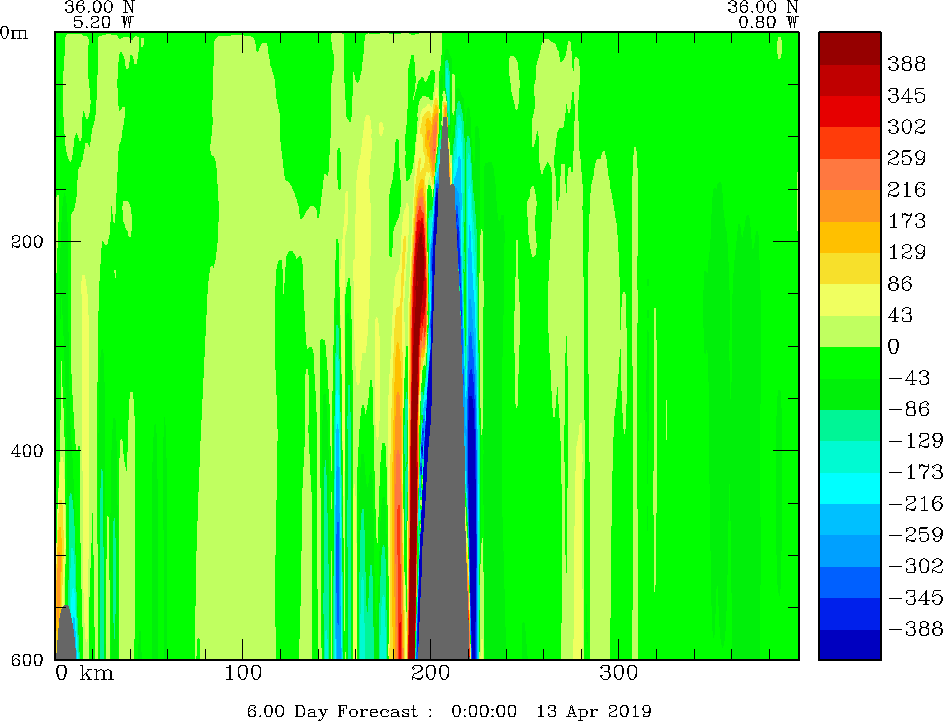Click the 0m depth axis label

click(14, 33)
